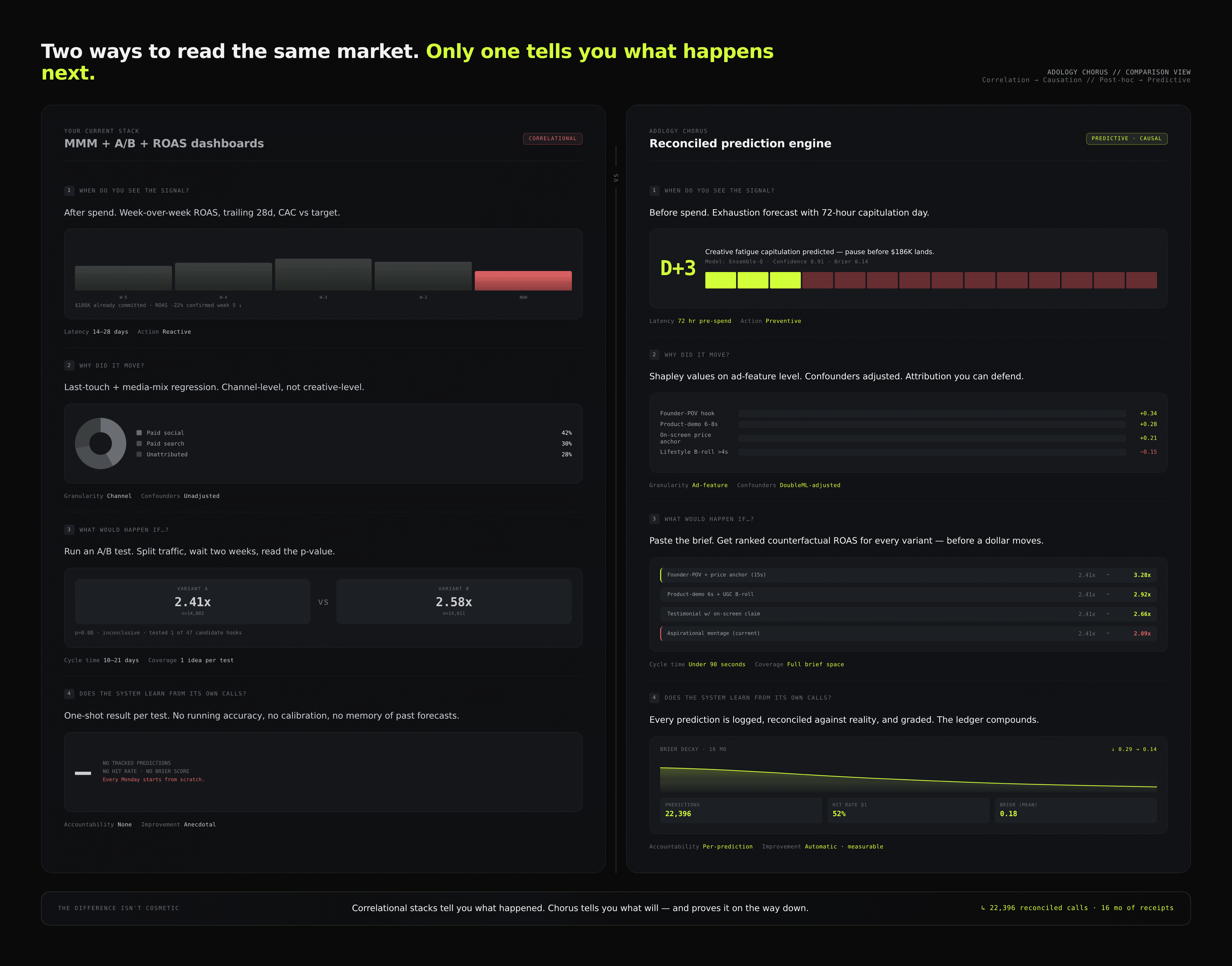The height and width of the screenshot is (966, 1232).
Task: Click the Paid social legend swatch
Action: point(139,433)
